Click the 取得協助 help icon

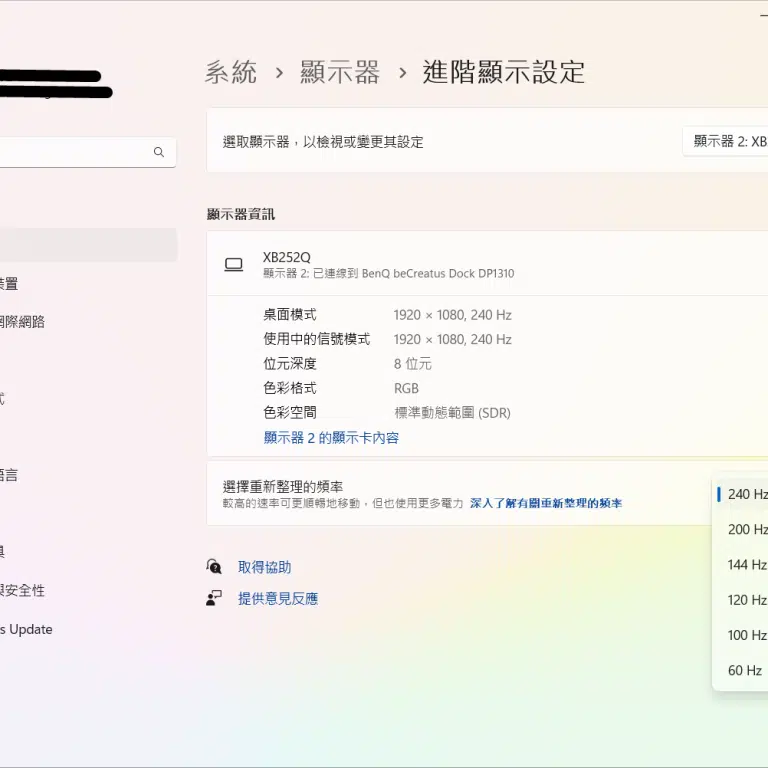(x=214, y=567)
